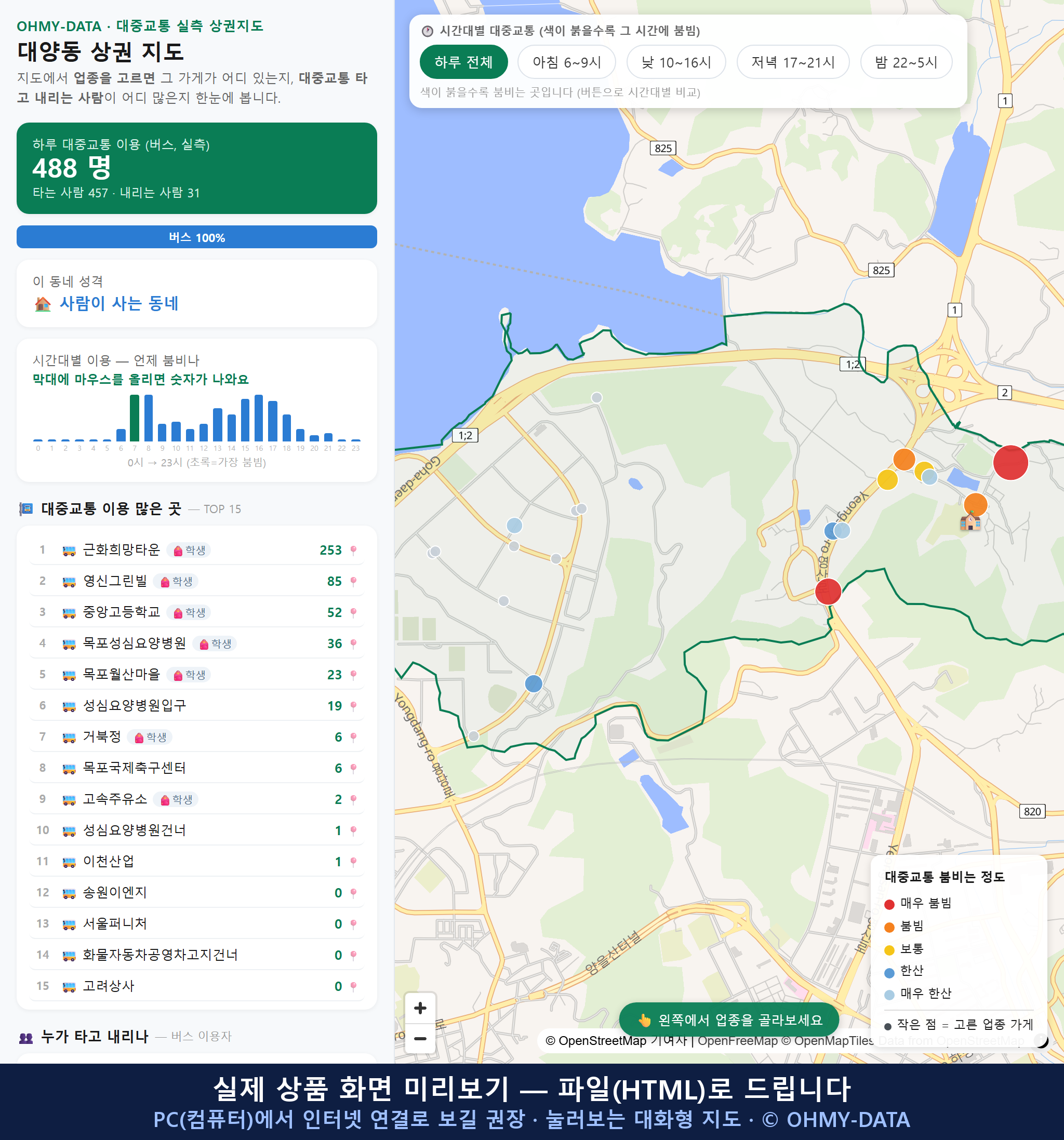Click the school building icon on map
Image resolution: width=1064 pixels, height=1140 pixels.
[970, 521]
